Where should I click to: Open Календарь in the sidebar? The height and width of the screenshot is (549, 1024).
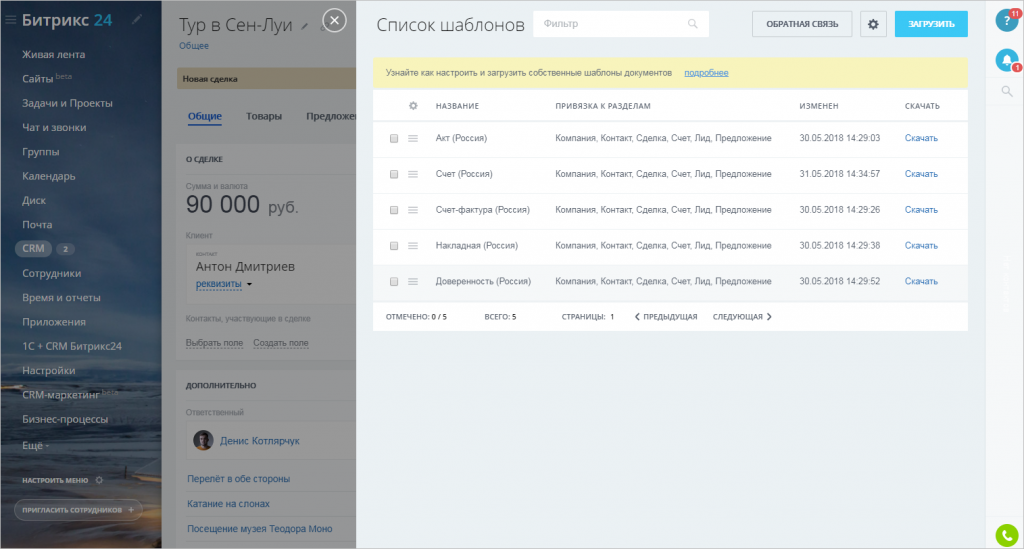coord(48,176)
